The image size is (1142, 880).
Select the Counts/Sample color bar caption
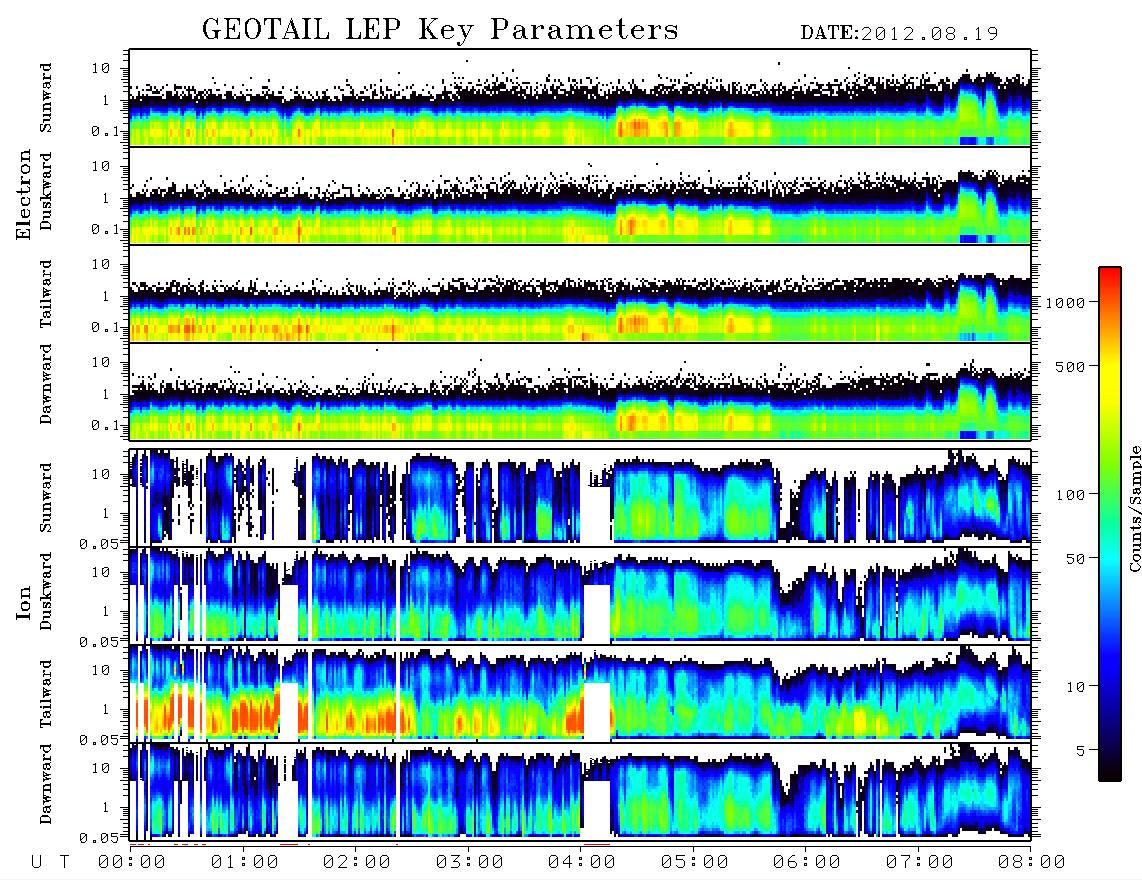point(1134,508)
